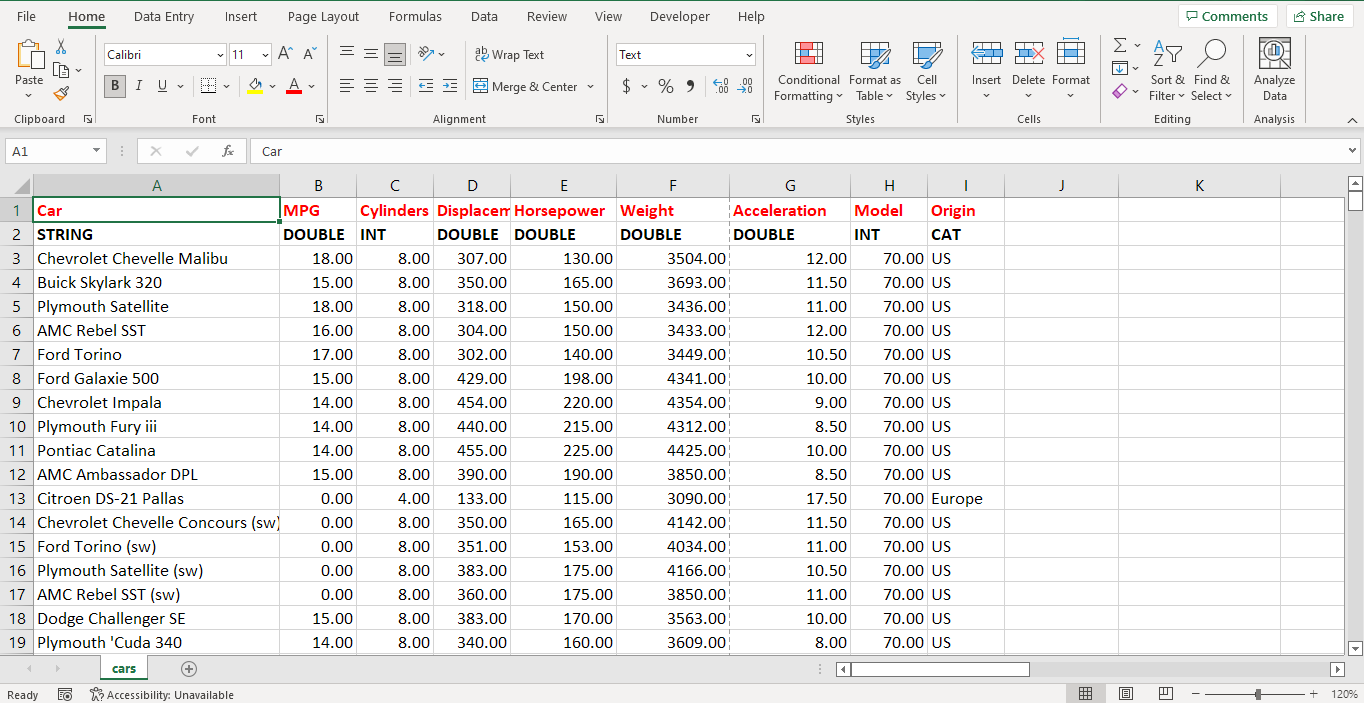The height and width of the screenshot is (703, 1364).
Task: Open Sort & Filter options
Action: tap(1167, 70)
